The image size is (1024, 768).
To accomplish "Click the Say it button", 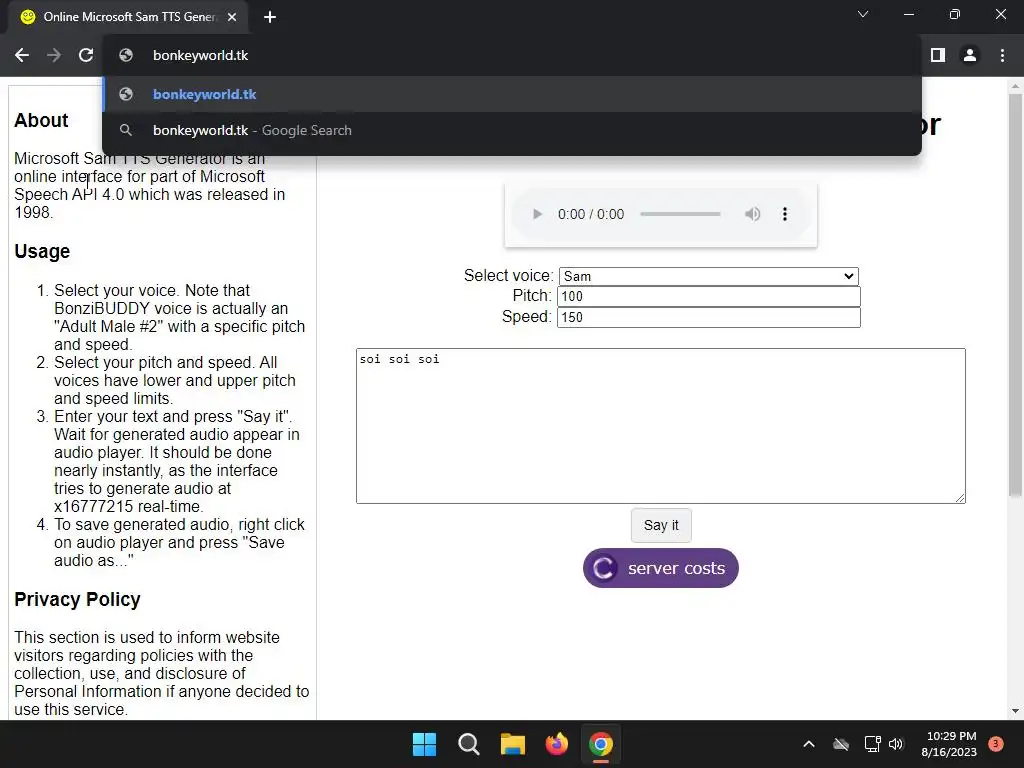I will 661,525.
